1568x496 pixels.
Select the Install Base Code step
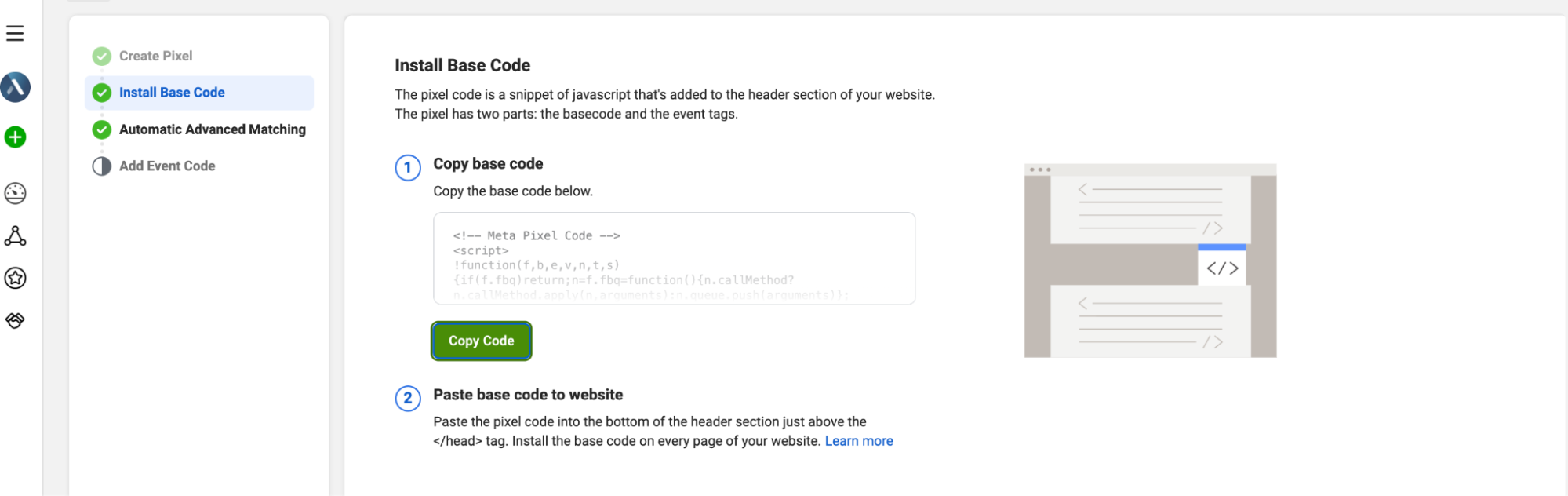click(x=171, y=92)
